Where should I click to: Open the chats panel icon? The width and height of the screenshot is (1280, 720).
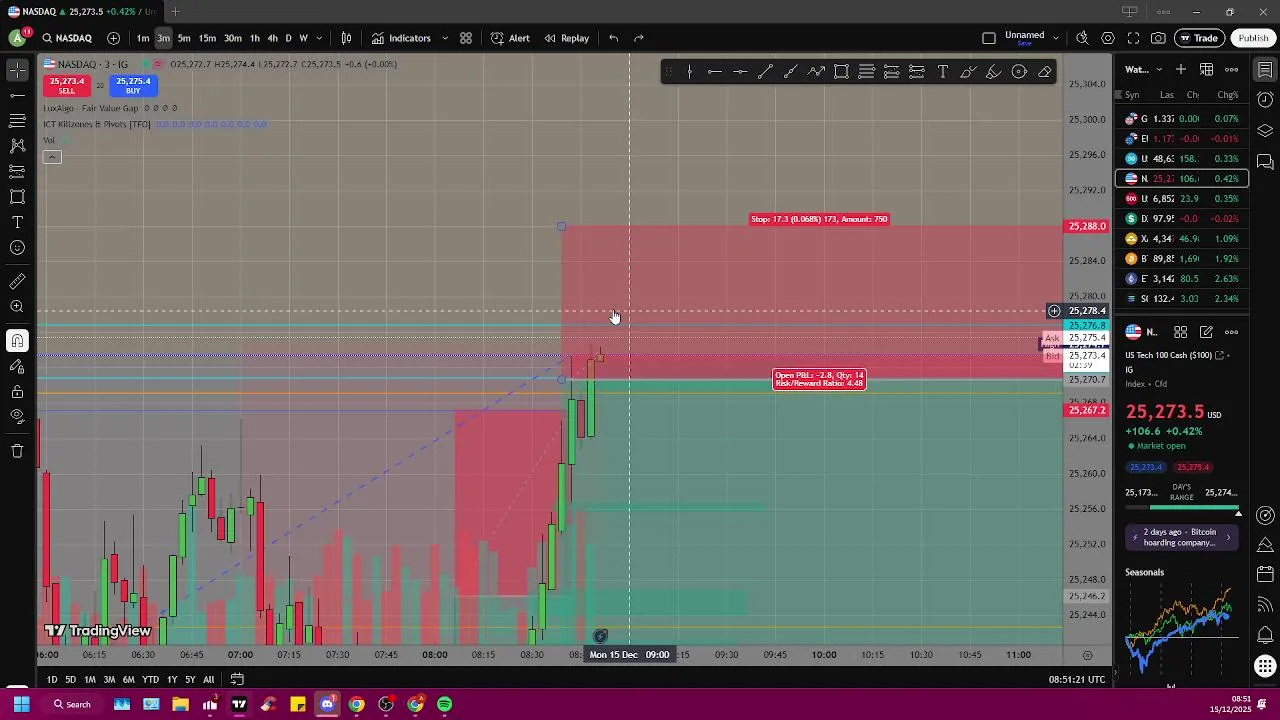coord(1265,161)
